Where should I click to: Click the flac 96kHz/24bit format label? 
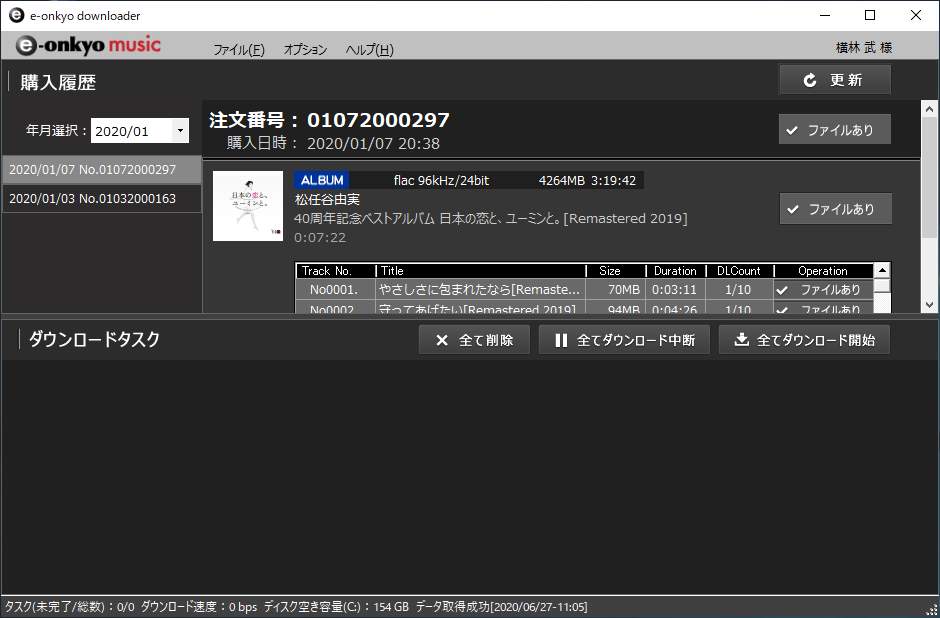[441, 180]
